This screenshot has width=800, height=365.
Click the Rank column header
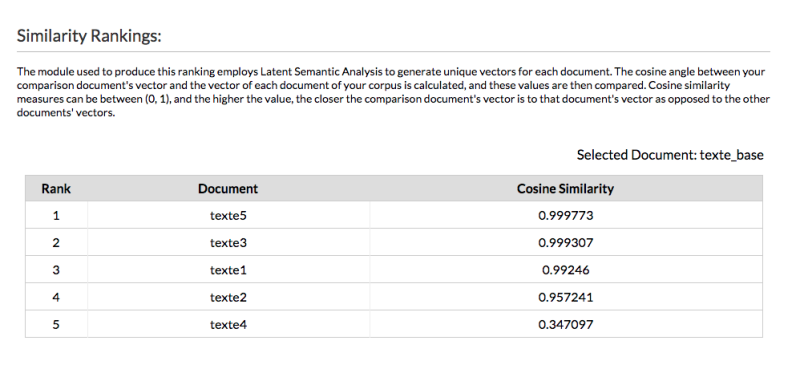[x=56, y=189]
